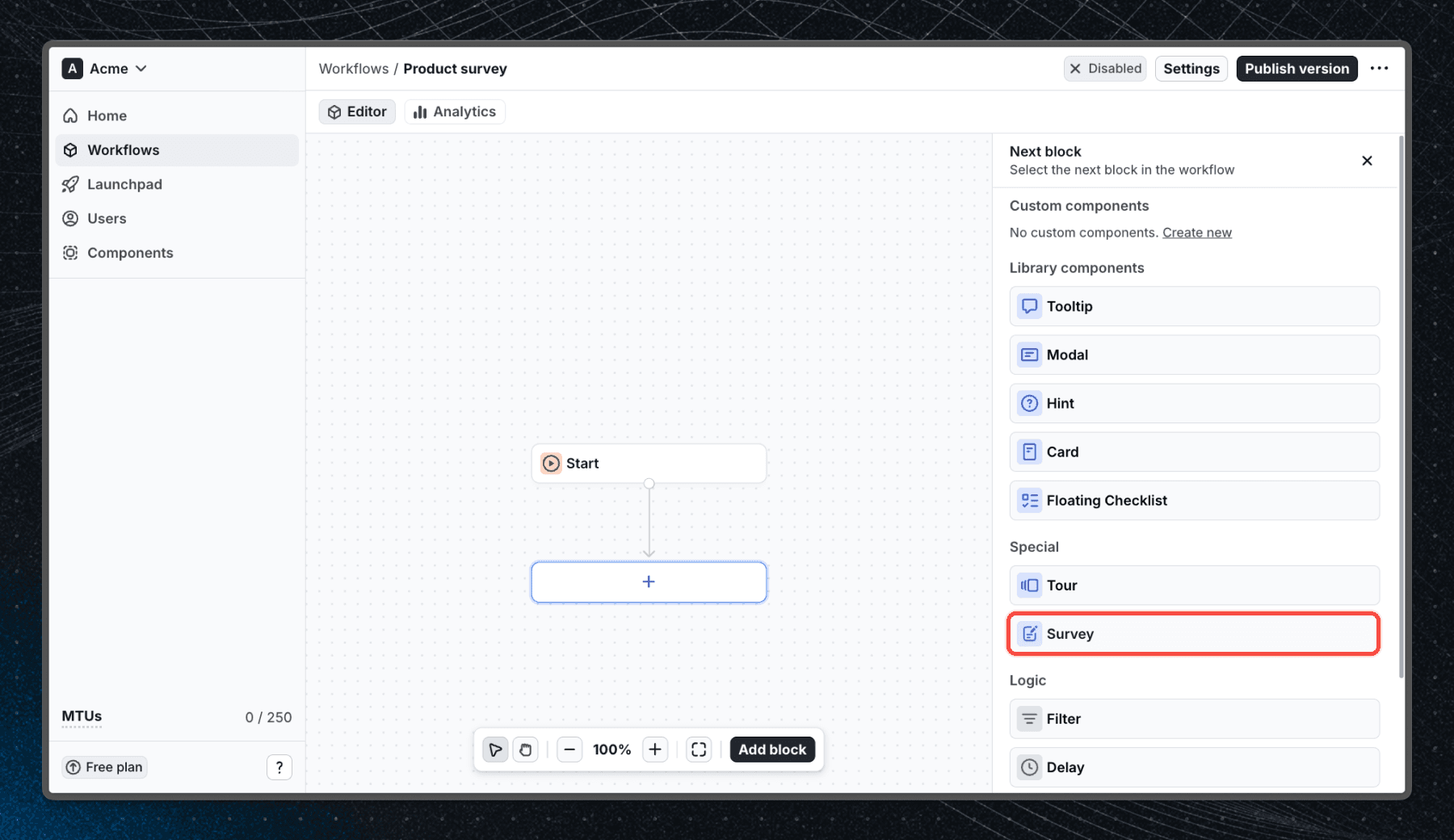Image resolution: width=1454 pixels, height=840 pixels.
Task: Switch to the Editor tab
Action: (357, 111)
